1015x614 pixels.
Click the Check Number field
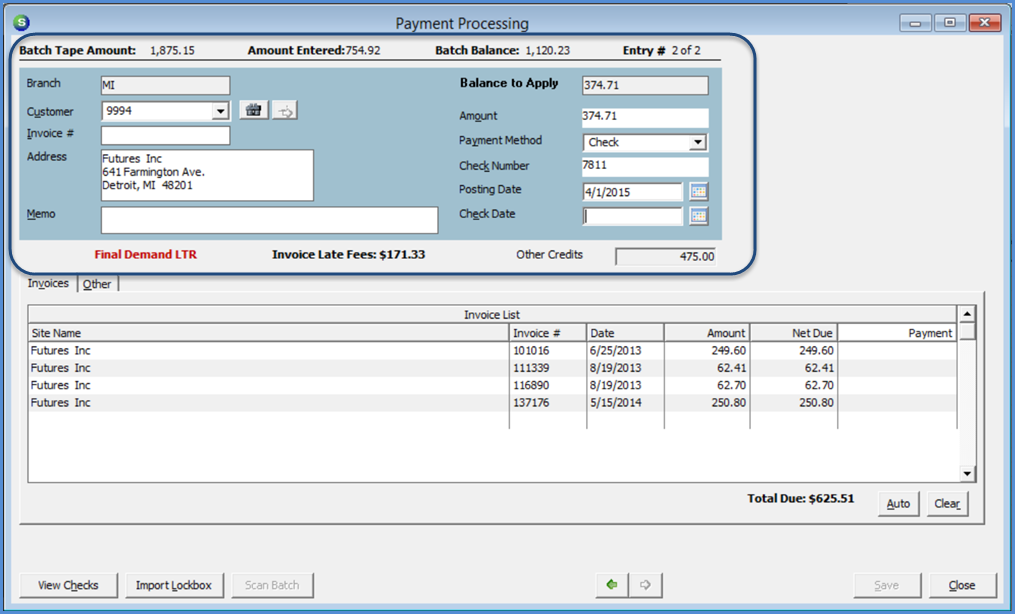[x=644, y=167]
